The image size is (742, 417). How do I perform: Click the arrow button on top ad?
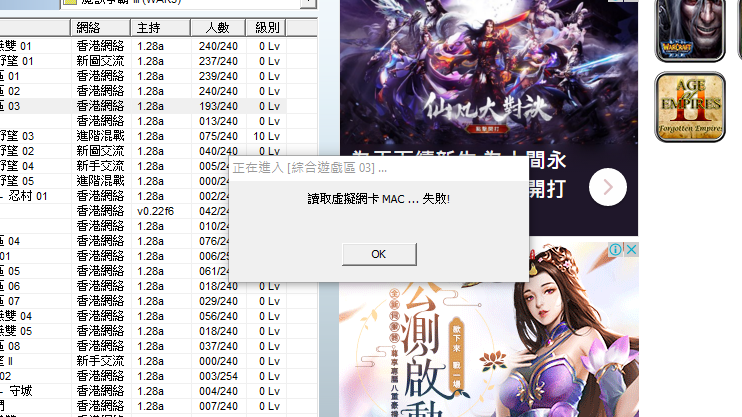[x=608, y=187]
